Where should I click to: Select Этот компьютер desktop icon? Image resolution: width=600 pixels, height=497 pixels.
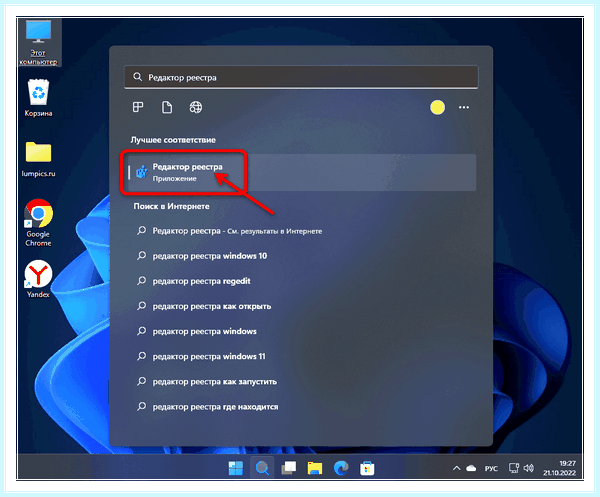point(38,42)
